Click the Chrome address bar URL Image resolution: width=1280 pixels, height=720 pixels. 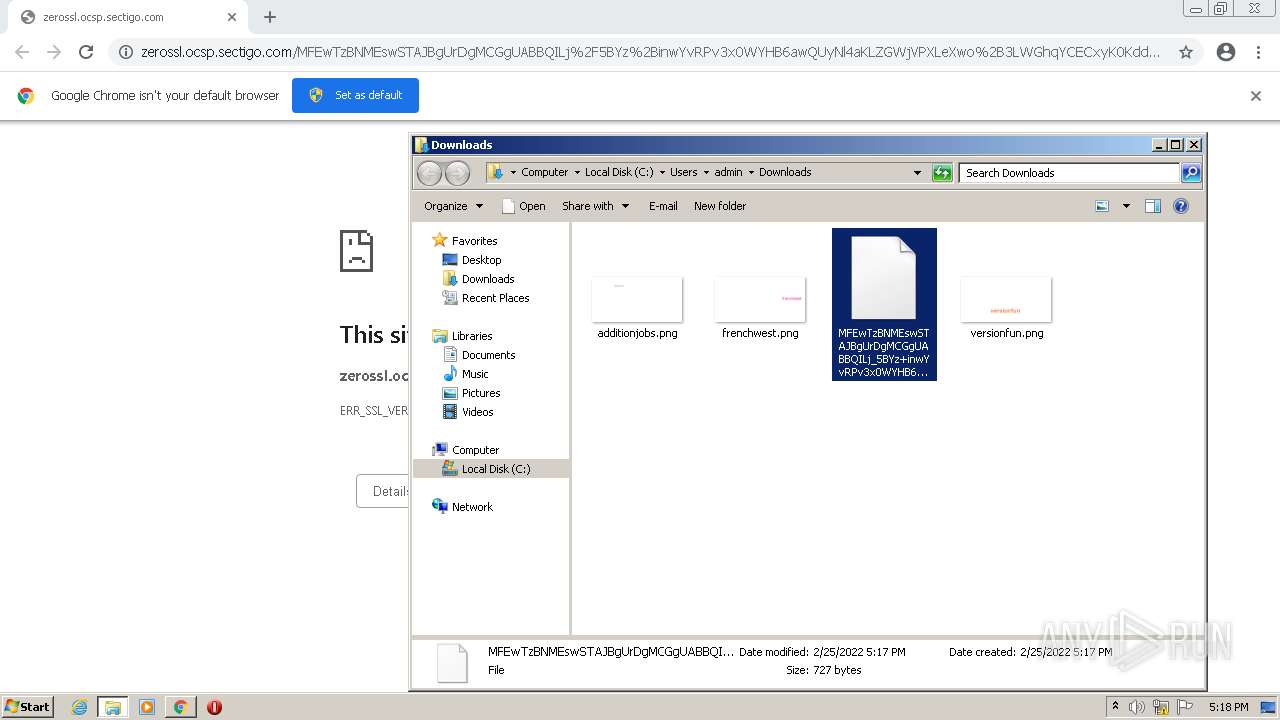tap(650, 52)
